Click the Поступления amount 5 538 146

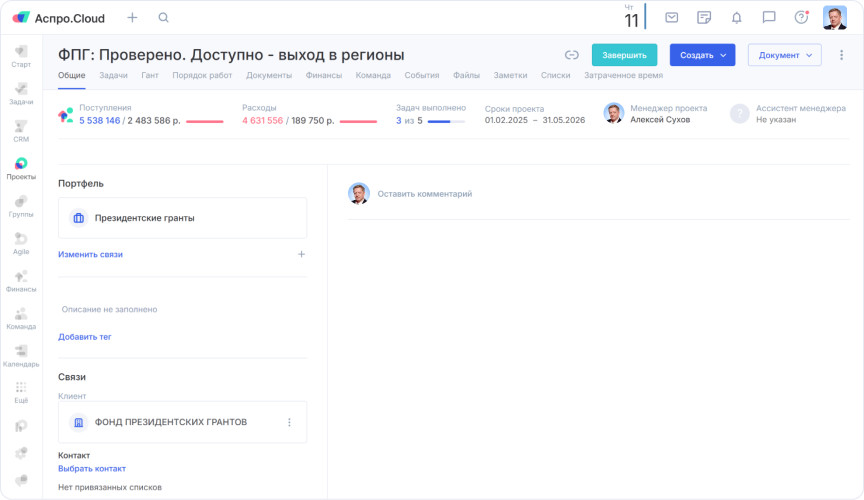click(x=99, y=121)
